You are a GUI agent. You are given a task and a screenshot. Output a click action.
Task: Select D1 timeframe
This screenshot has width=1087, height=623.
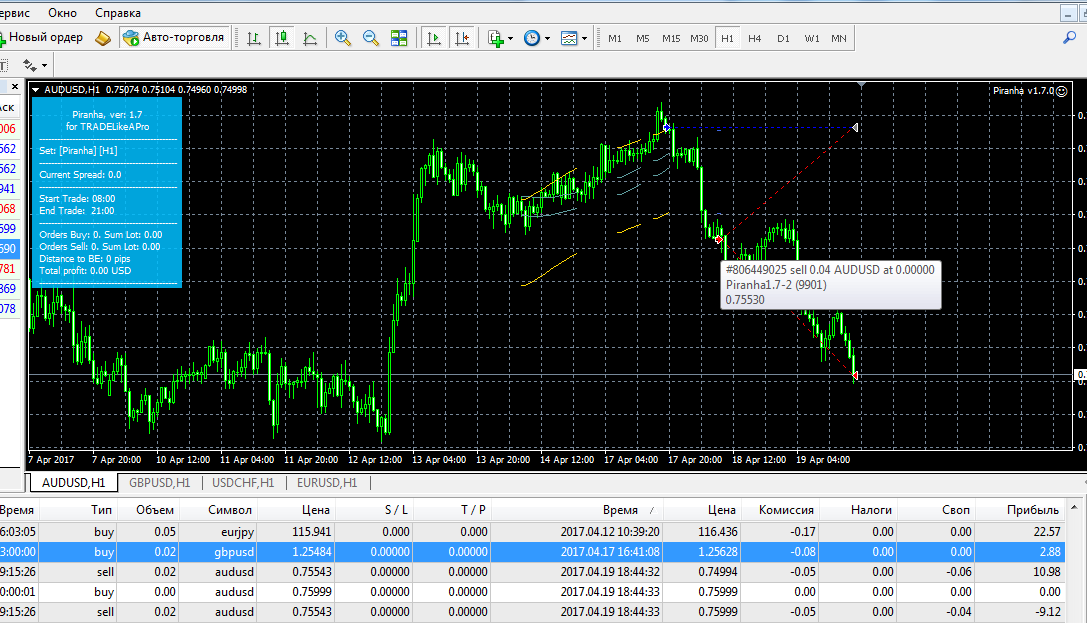coord(783,38)
